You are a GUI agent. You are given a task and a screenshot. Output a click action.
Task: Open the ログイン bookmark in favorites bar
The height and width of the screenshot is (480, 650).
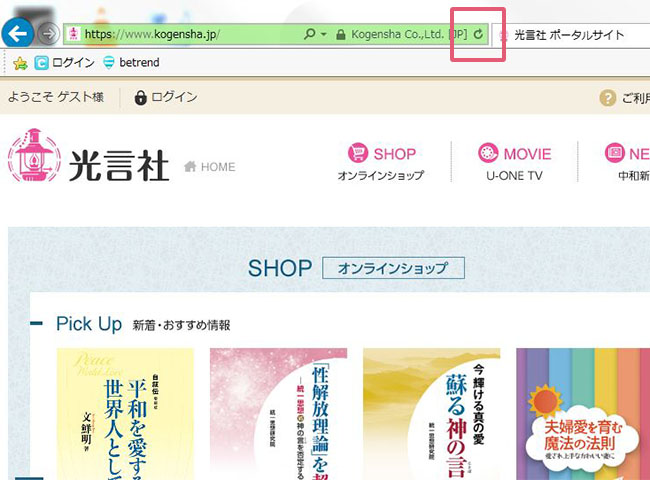65,63
